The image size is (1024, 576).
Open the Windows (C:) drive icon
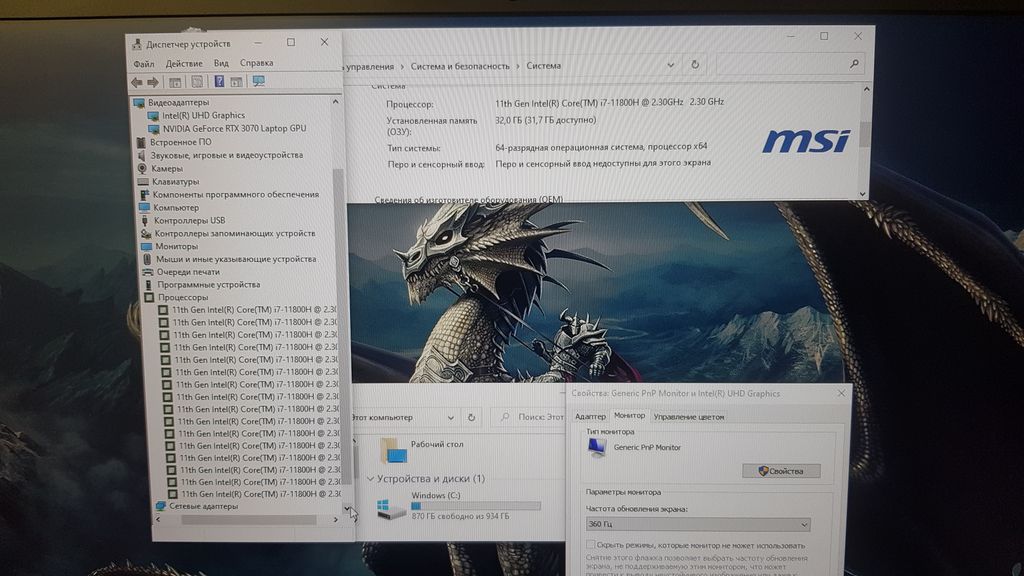tap(391, 509)
